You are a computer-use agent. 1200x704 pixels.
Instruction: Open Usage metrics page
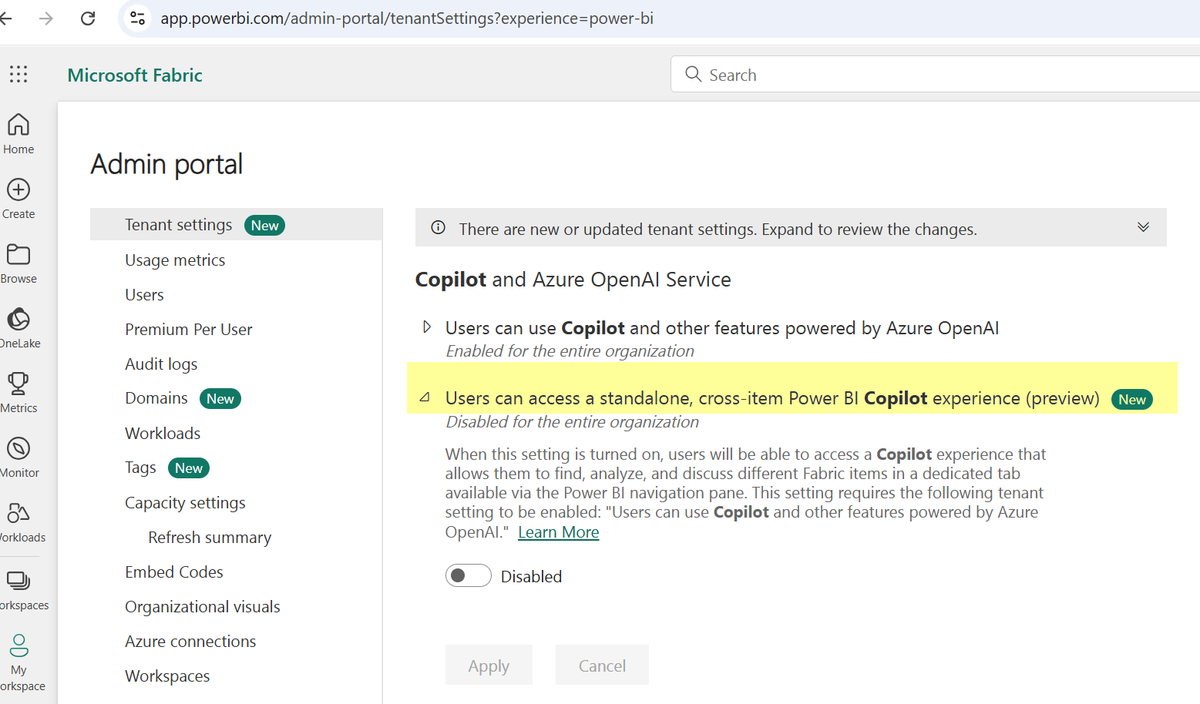pos(175,260)
